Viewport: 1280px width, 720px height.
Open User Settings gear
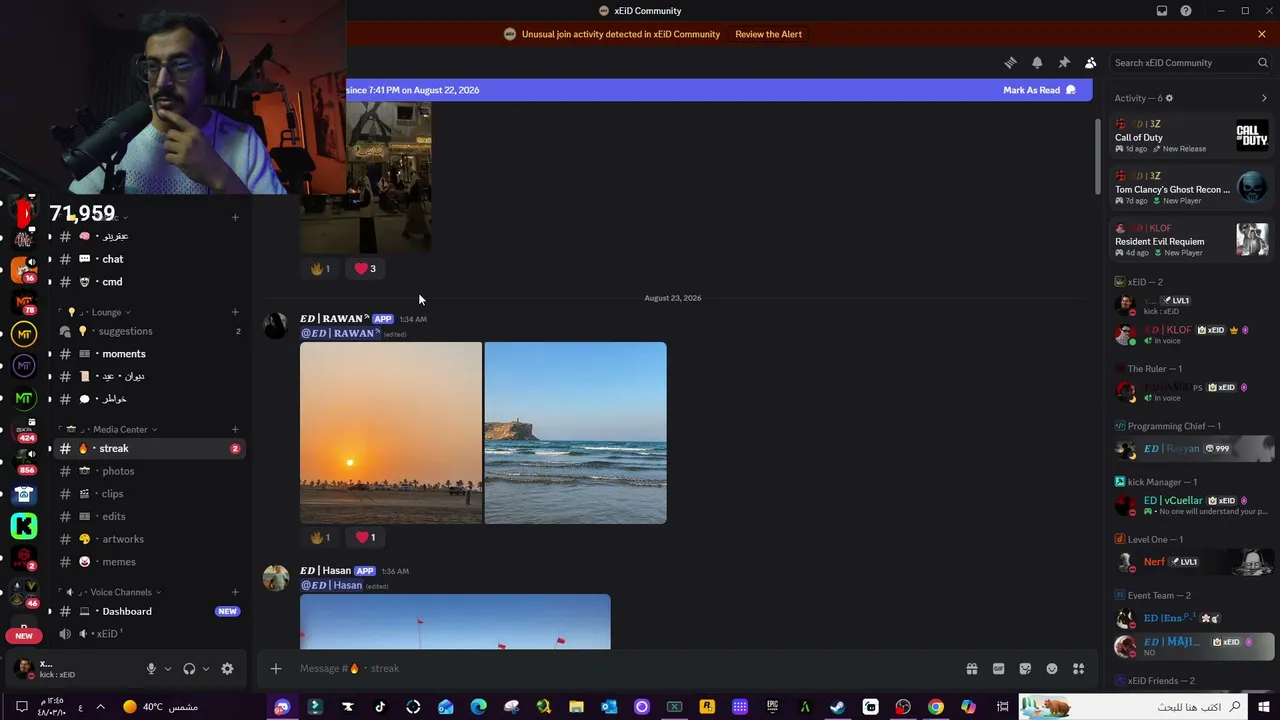[227, 669]
